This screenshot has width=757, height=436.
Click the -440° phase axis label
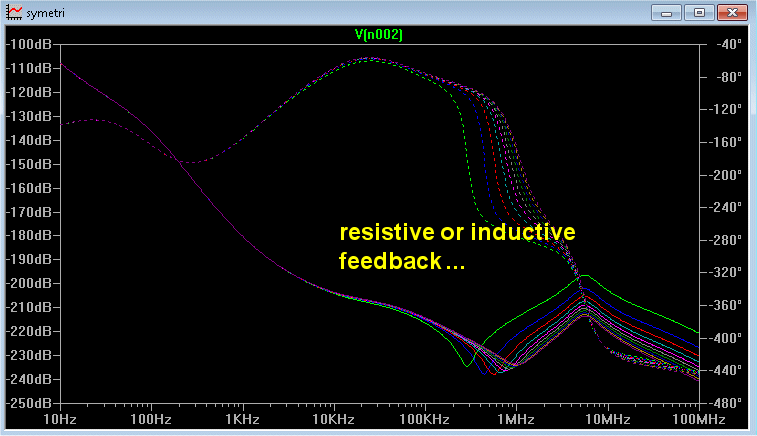point(726,370)
